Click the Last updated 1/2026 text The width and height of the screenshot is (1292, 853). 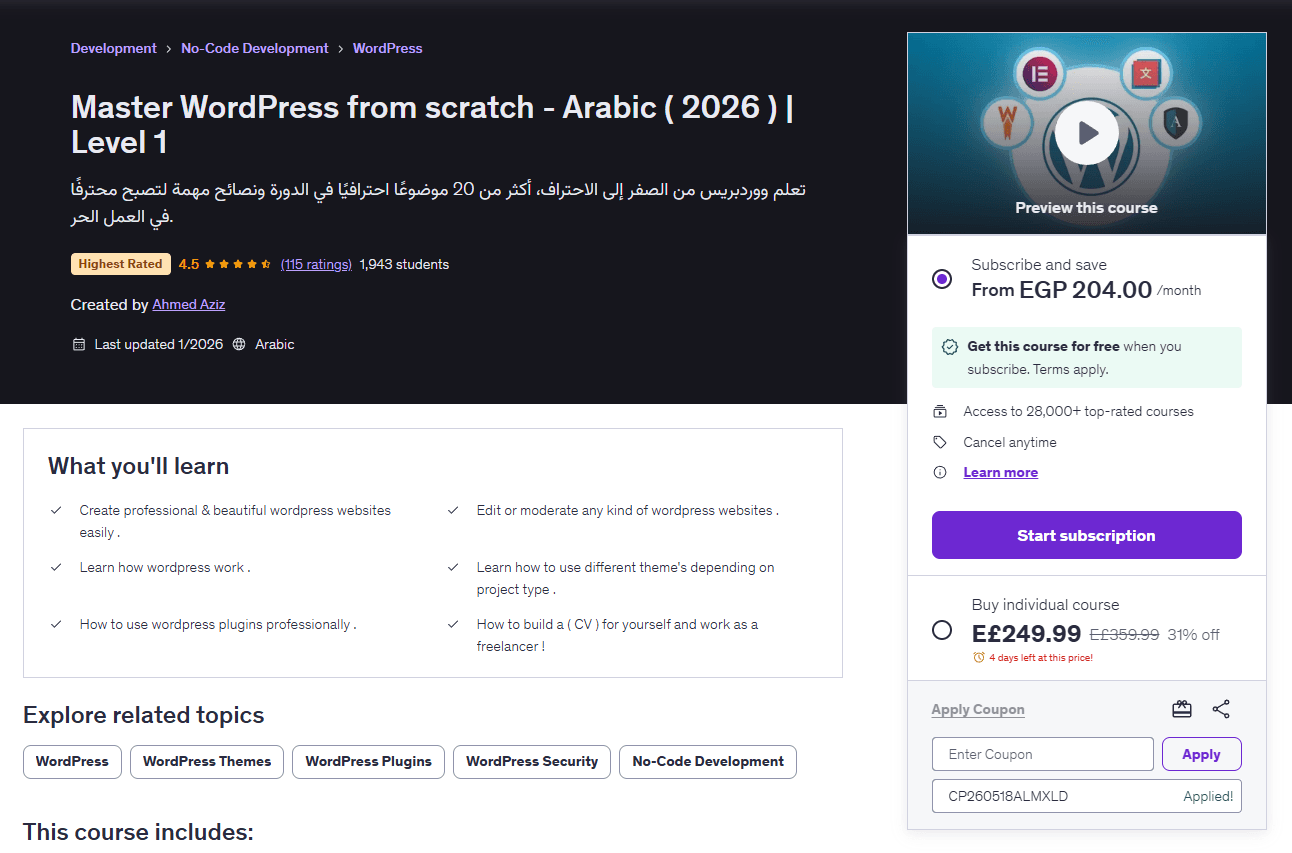pyautogui.click(x=159, y=344)
